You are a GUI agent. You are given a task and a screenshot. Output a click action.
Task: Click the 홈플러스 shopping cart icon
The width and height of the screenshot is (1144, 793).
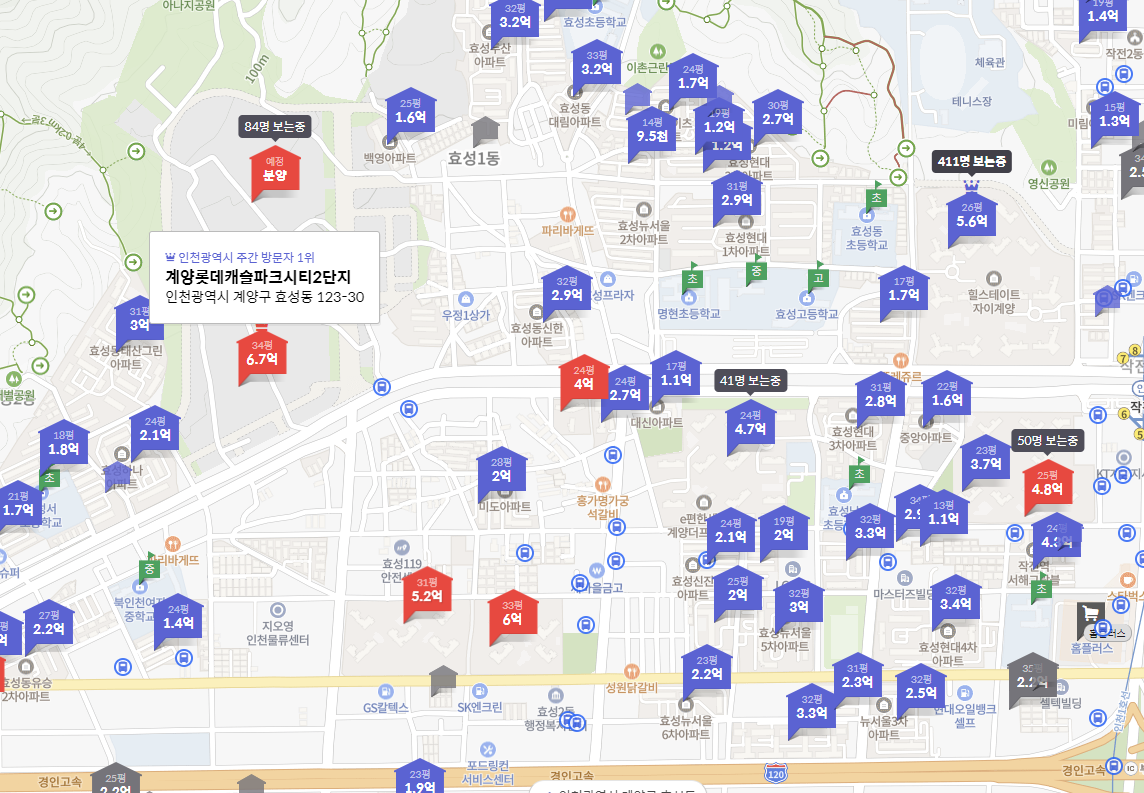1091,616
